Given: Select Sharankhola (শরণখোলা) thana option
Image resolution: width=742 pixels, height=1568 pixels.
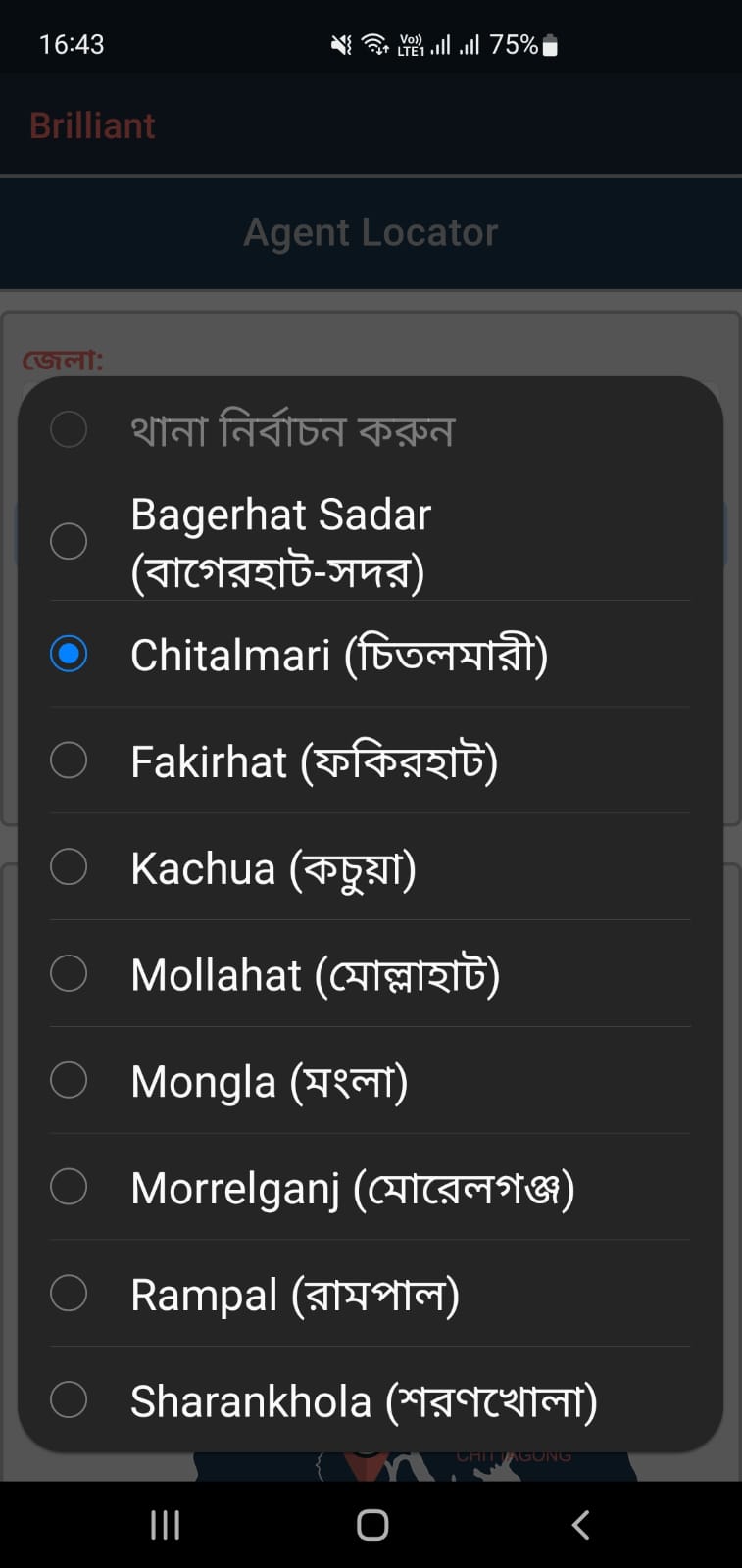Looking at the screenshot, I should pos(363,1401).
